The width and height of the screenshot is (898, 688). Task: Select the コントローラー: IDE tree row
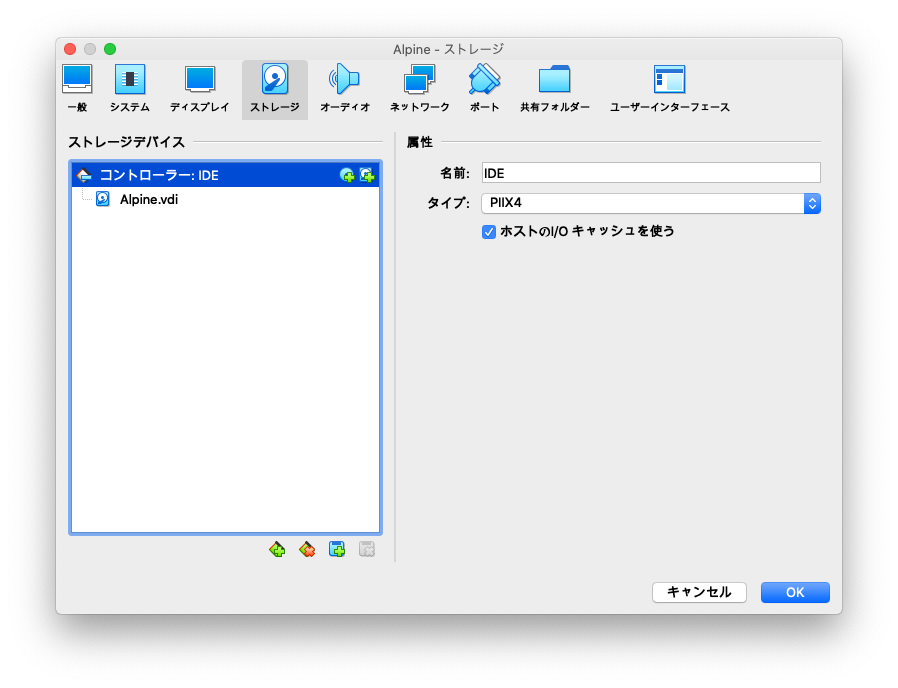coord(226,175)
